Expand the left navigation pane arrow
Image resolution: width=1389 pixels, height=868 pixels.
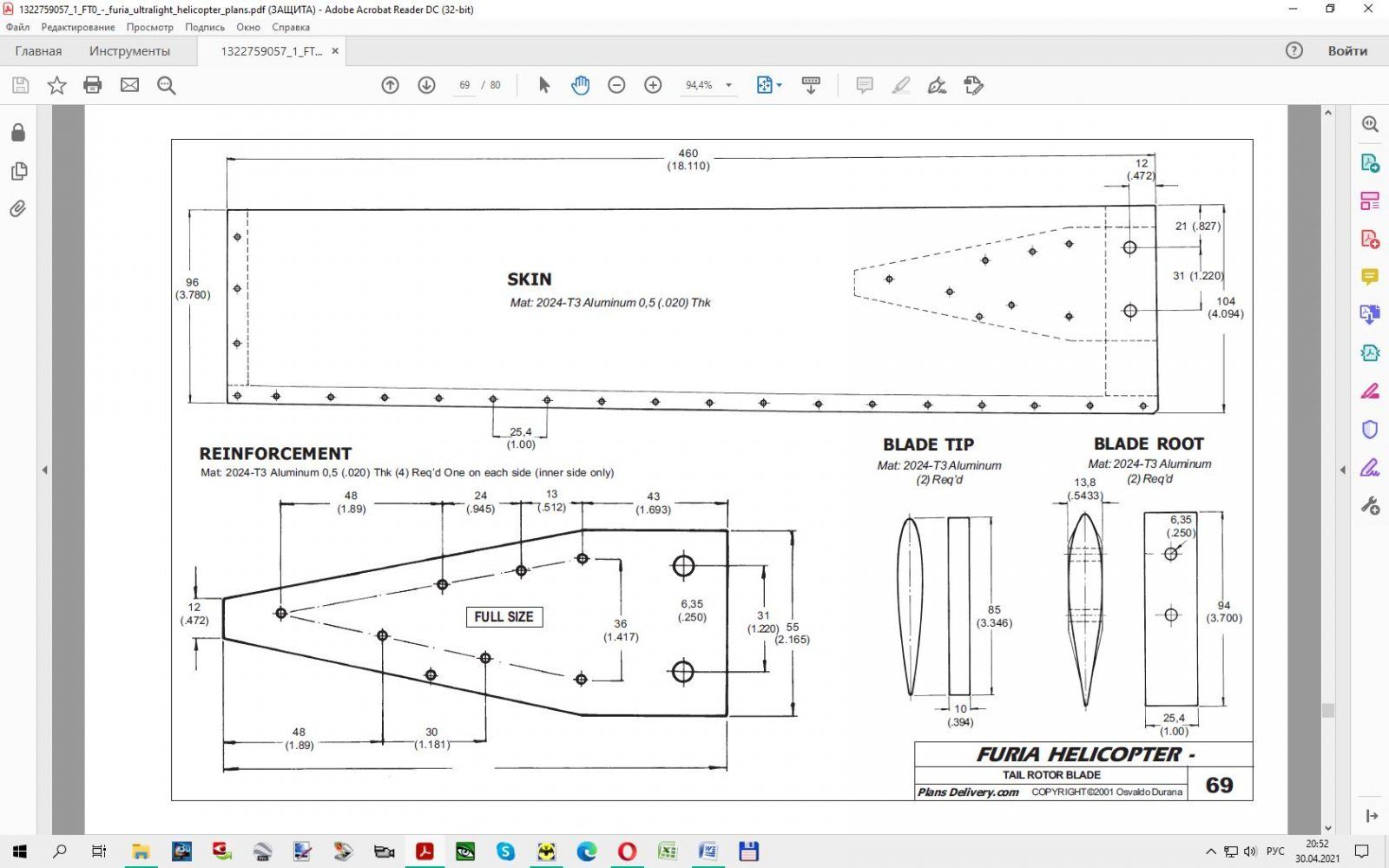pos(44,470)
